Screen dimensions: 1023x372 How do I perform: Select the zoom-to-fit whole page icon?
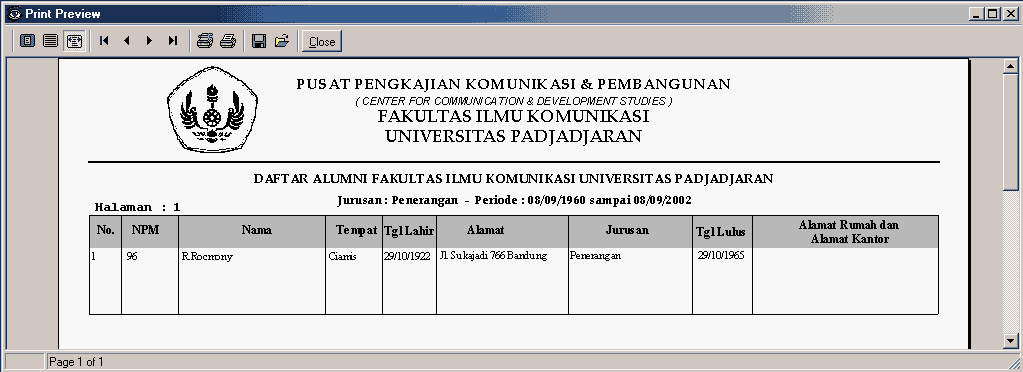27,41
